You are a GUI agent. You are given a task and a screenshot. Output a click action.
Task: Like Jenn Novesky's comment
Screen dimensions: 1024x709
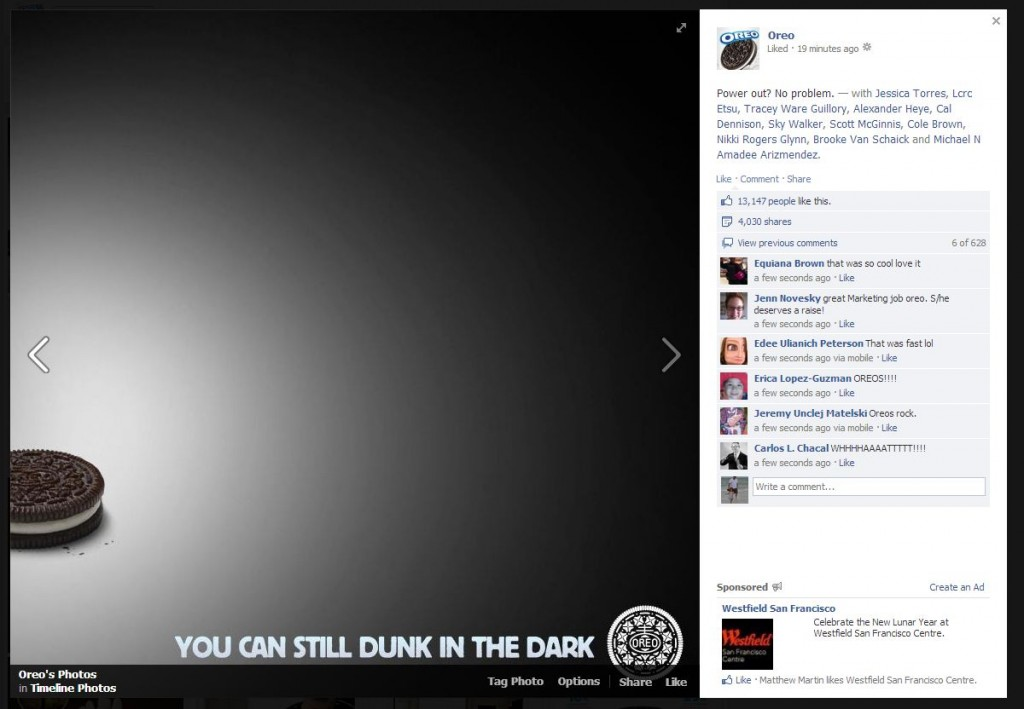click(x=846, y=324)
